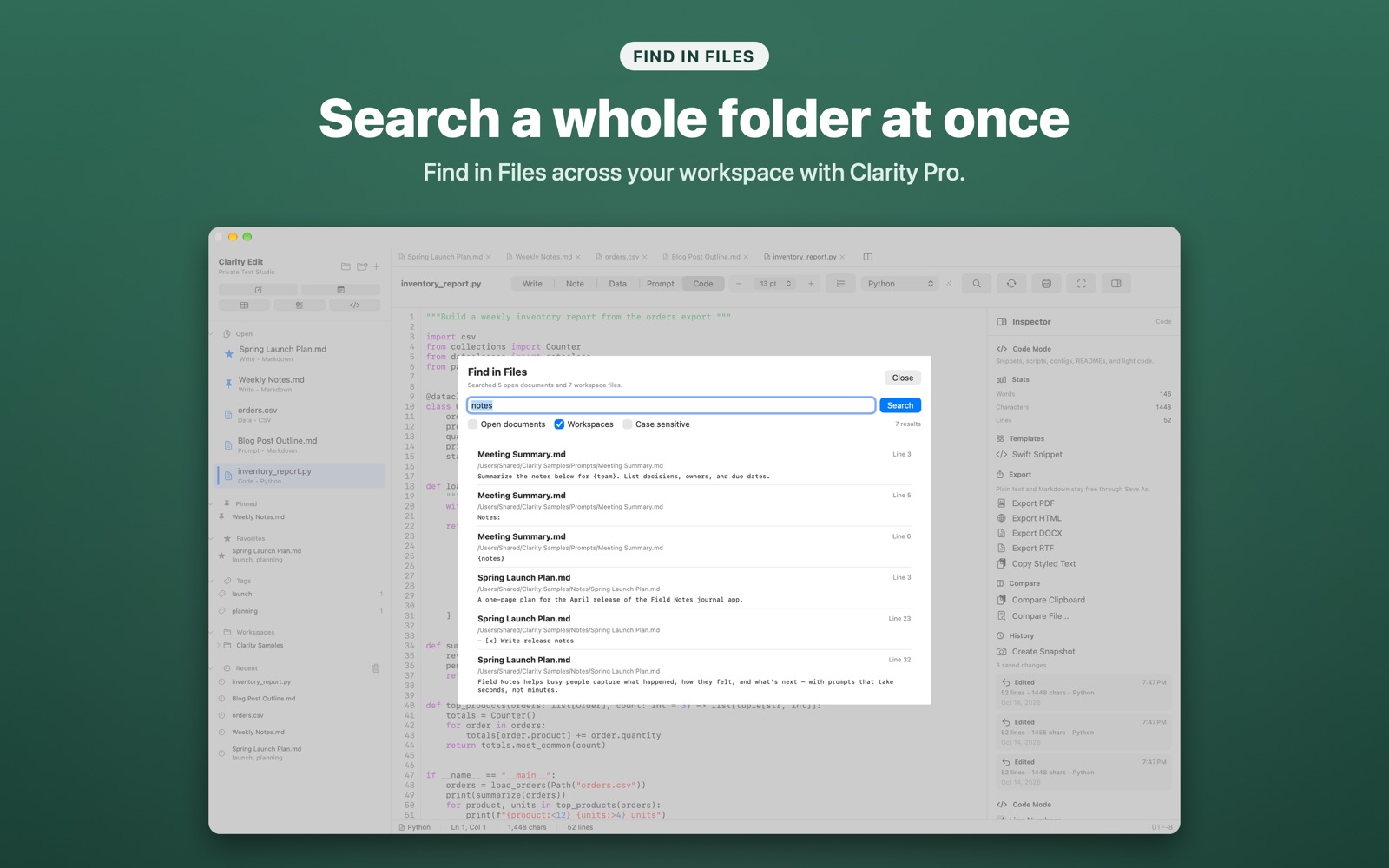
Task: Click the plus icon in sidebar header
Action: 376,266
